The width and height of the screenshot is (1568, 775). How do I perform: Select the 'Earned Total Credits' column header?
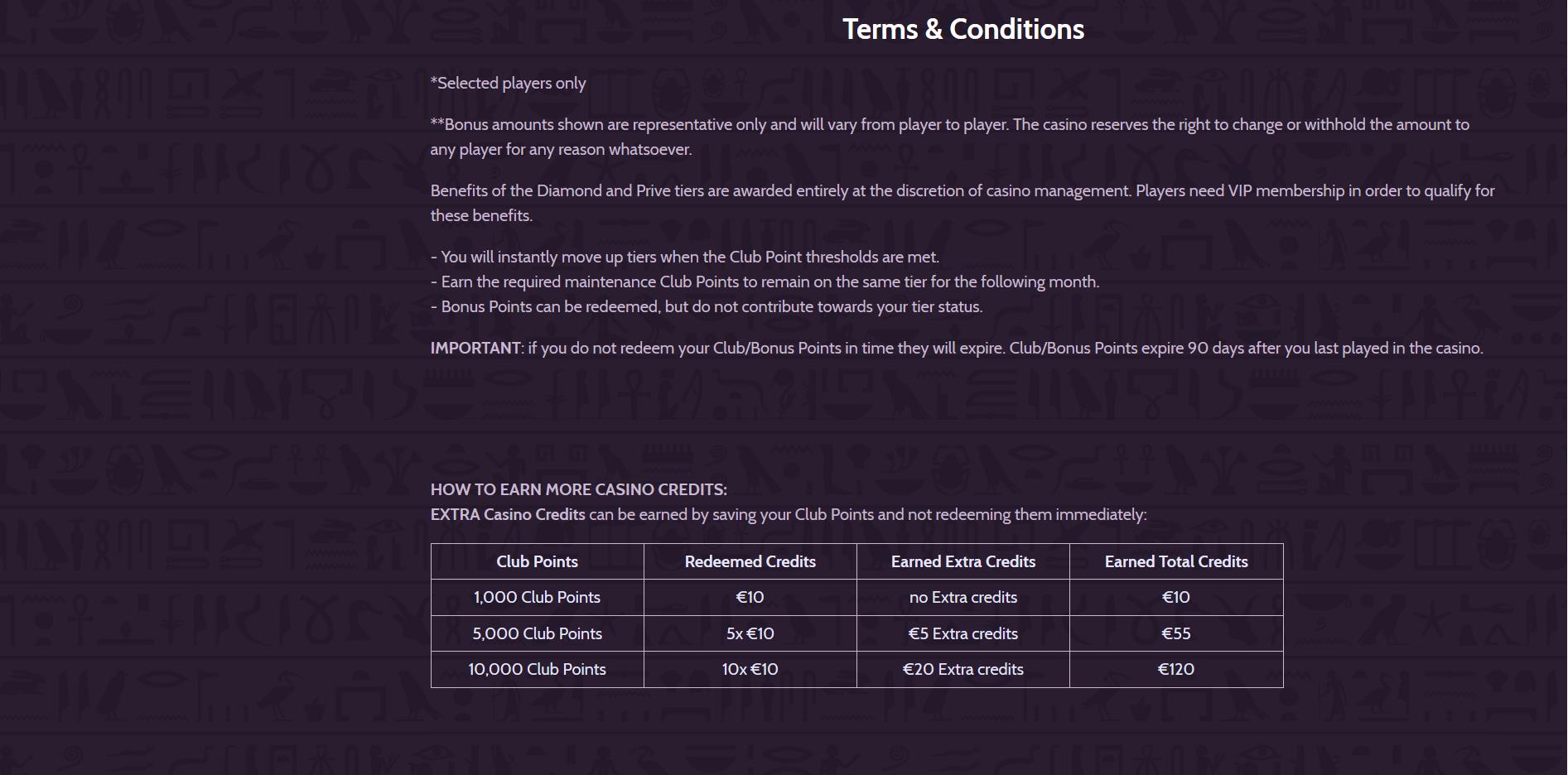[1176, 561]
